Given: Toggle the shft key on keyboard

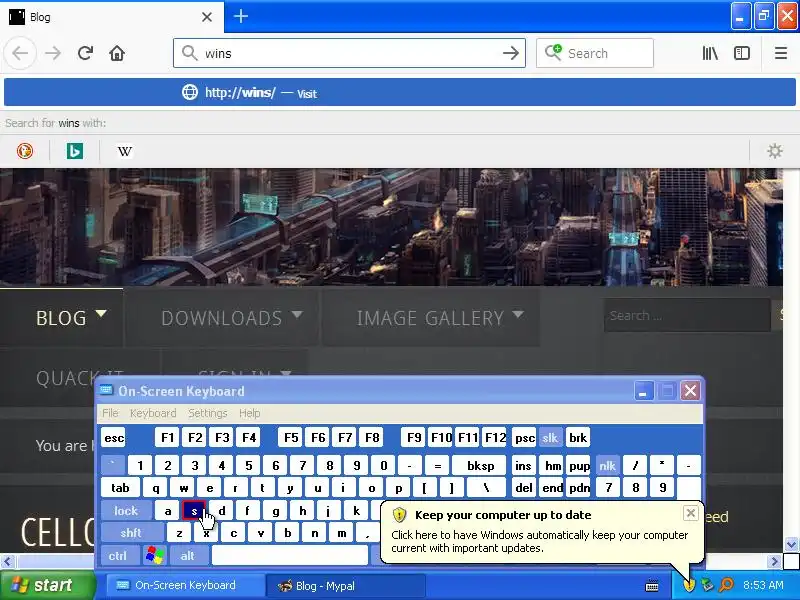Looking at the screenshot, I should point(131,533).
